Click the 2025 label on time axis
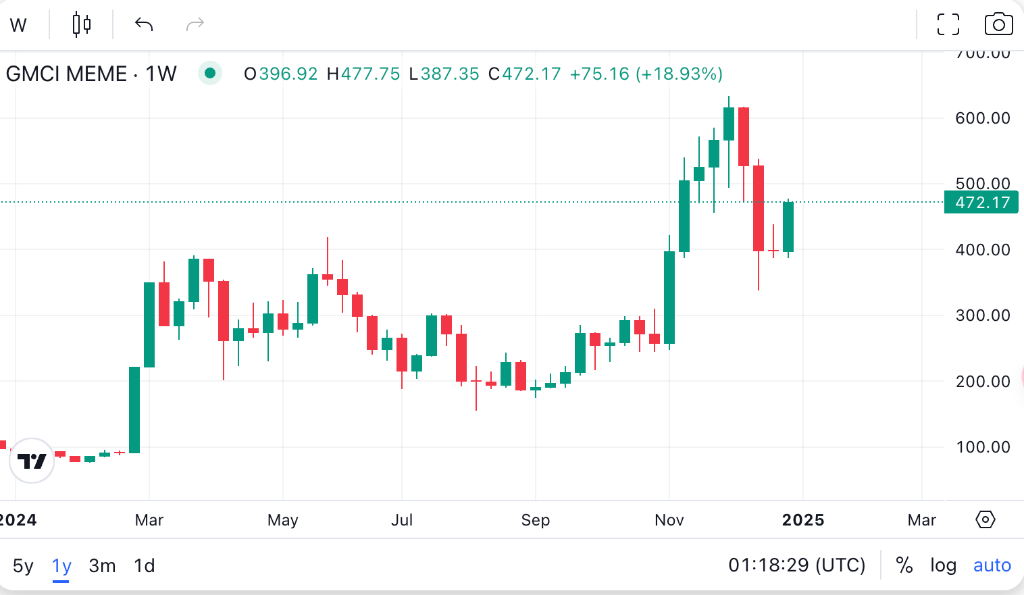Image resolution: width=1024 pixels, height=595 pixels. click(803, 520)
